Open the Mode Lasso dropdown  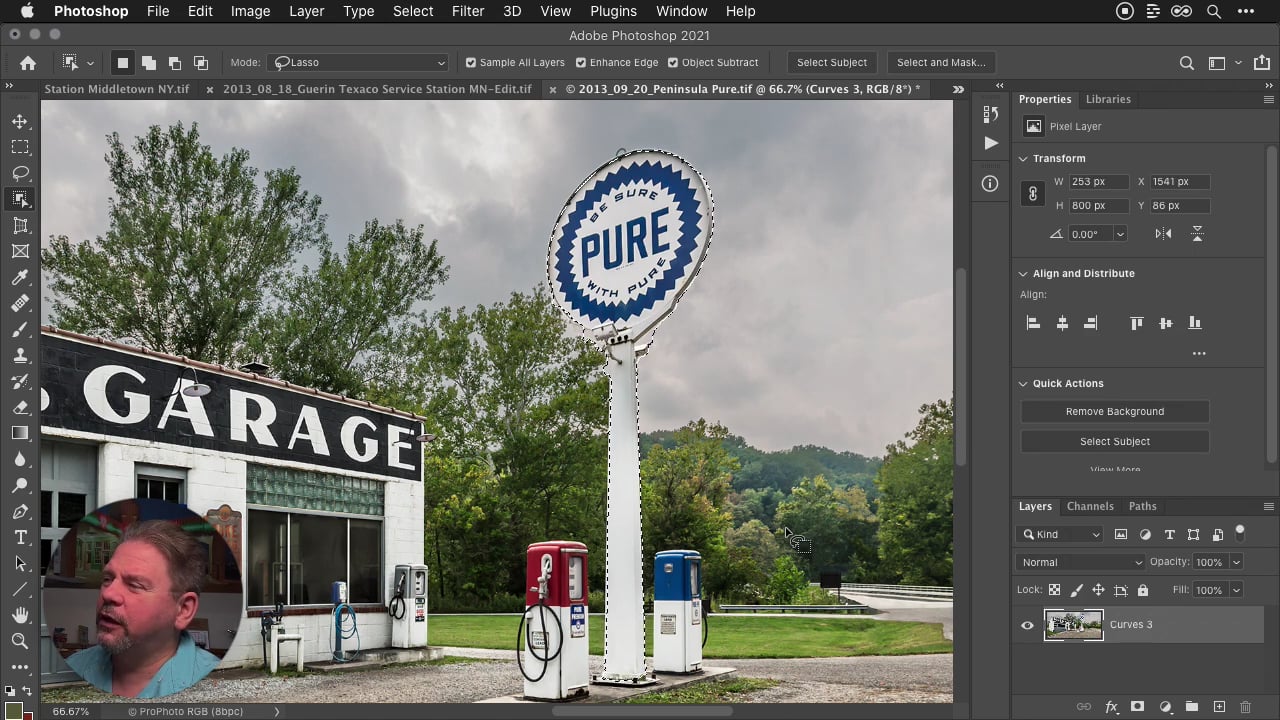(x=358, y=62)
